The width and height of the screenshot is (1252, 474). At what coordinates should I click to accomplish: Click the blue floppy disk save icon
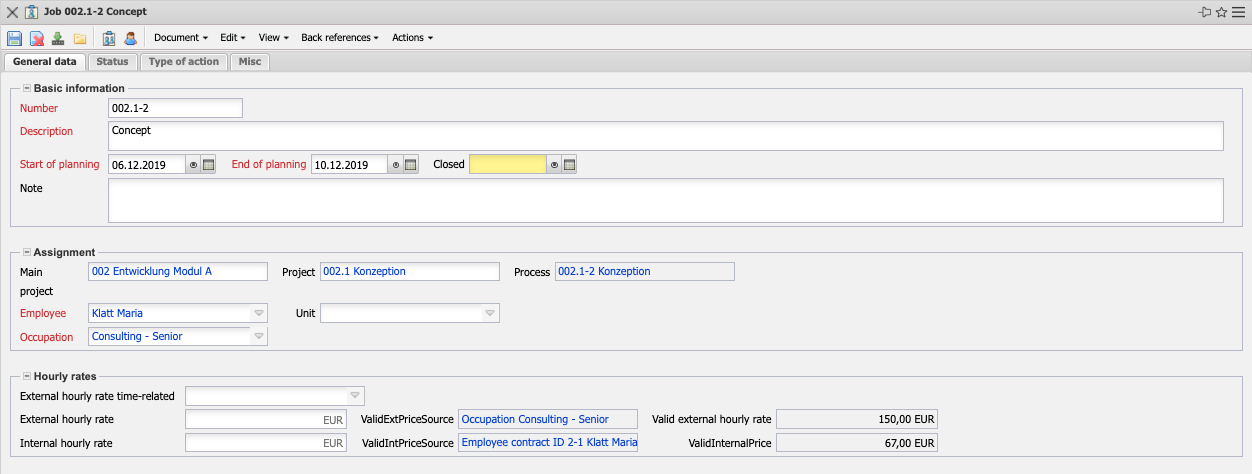14,38
